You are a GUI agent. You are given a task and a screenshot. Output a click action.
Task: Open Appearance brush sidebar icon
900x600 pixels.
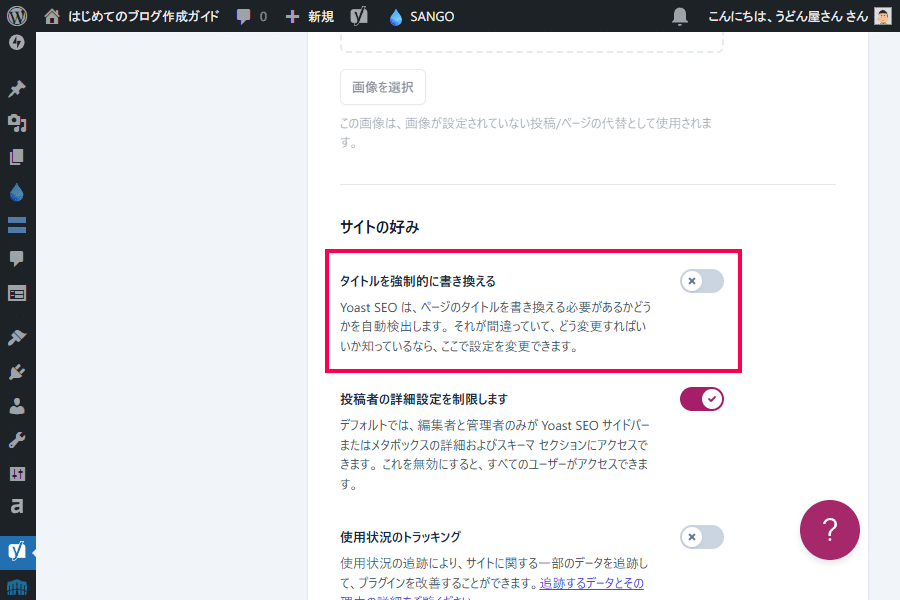pos(17,338)
